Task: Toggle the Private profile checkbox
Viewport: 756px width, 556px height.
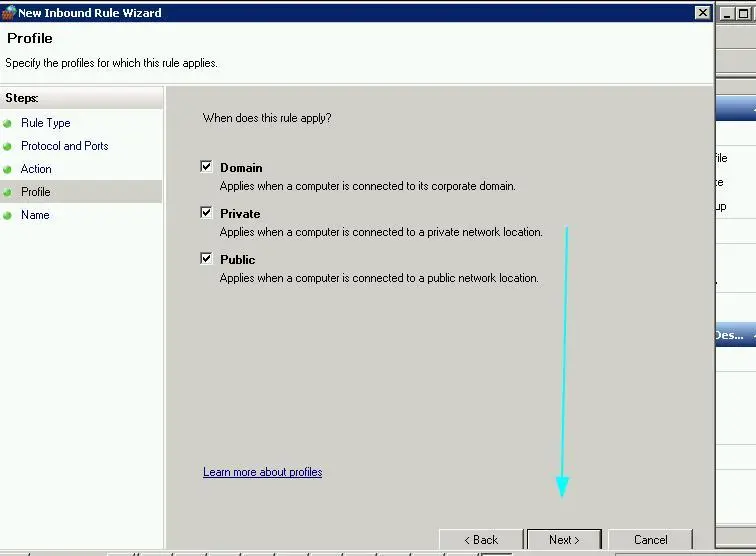Action: [206, 213]
